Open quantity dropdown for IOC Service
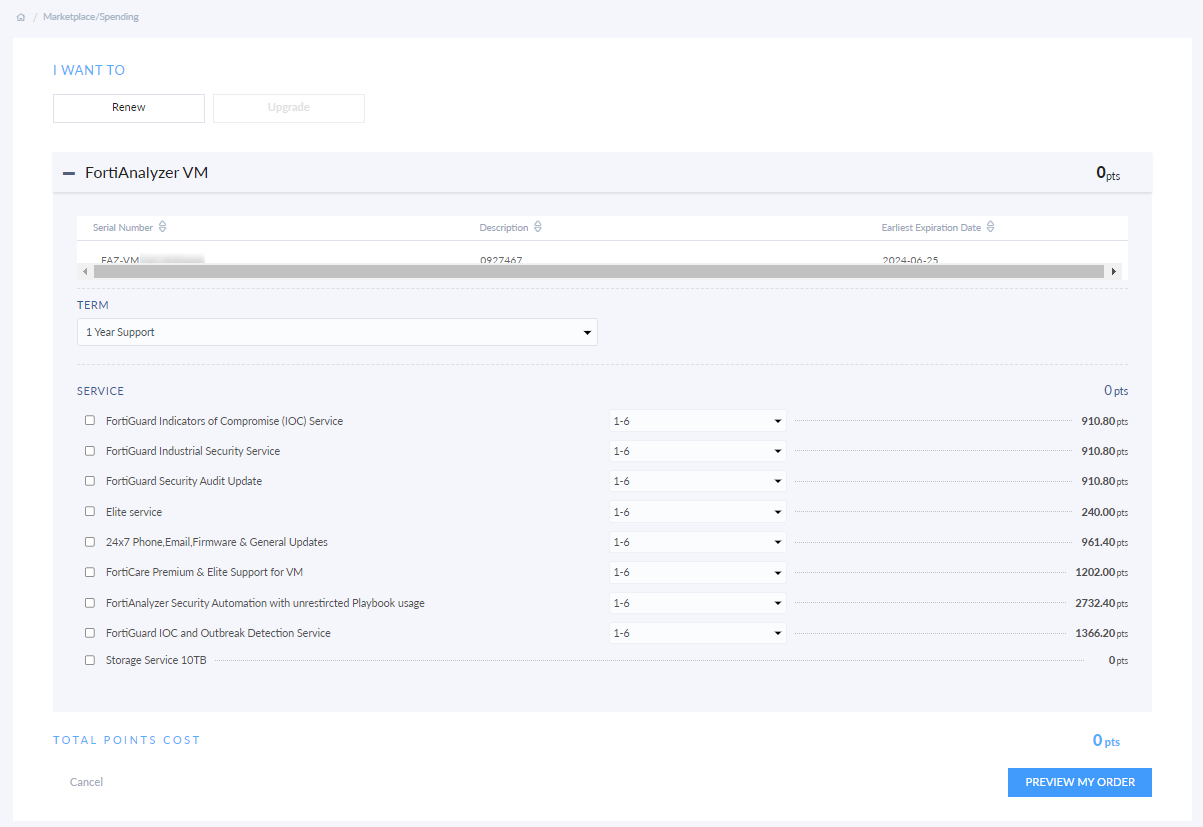This screenshot has height=827, width=1203. click(697, 421)
